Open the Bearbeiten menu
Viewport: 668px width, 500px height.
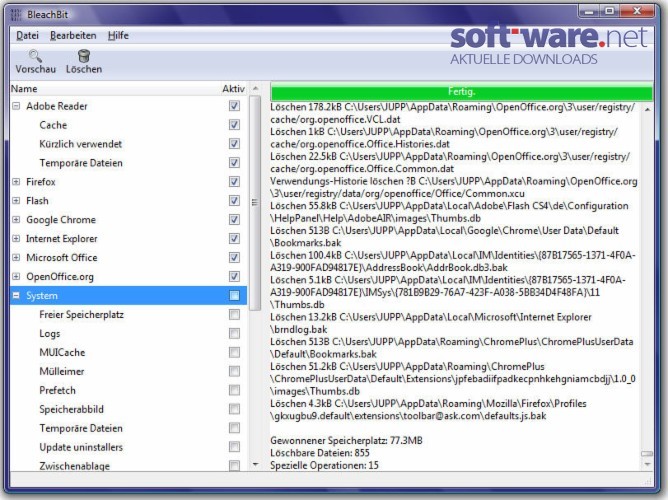coord(73,35)
